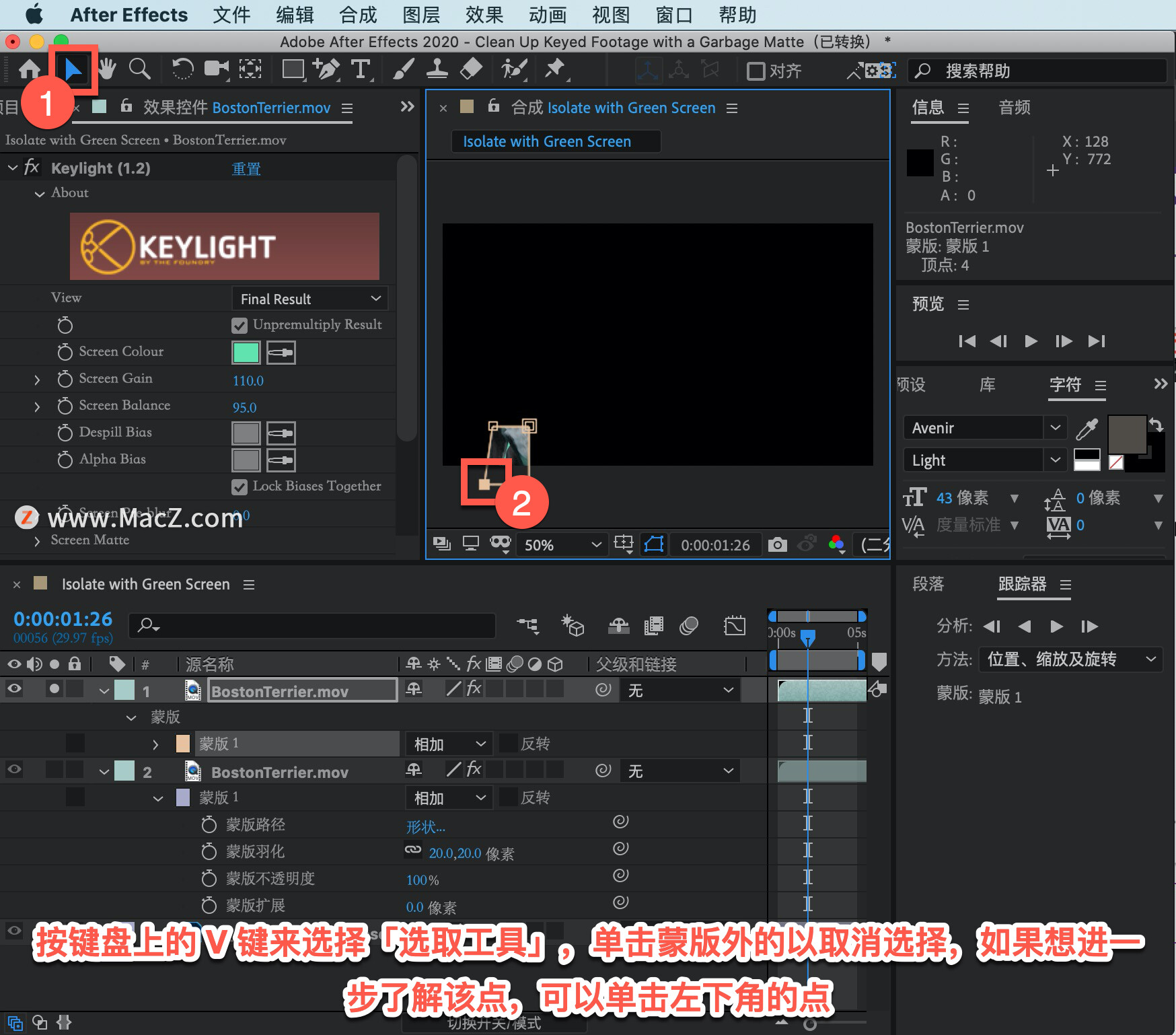This screenshot has height=1035, width=1176.
Task: Open the 效果 menu
Action: pos(484,15)
